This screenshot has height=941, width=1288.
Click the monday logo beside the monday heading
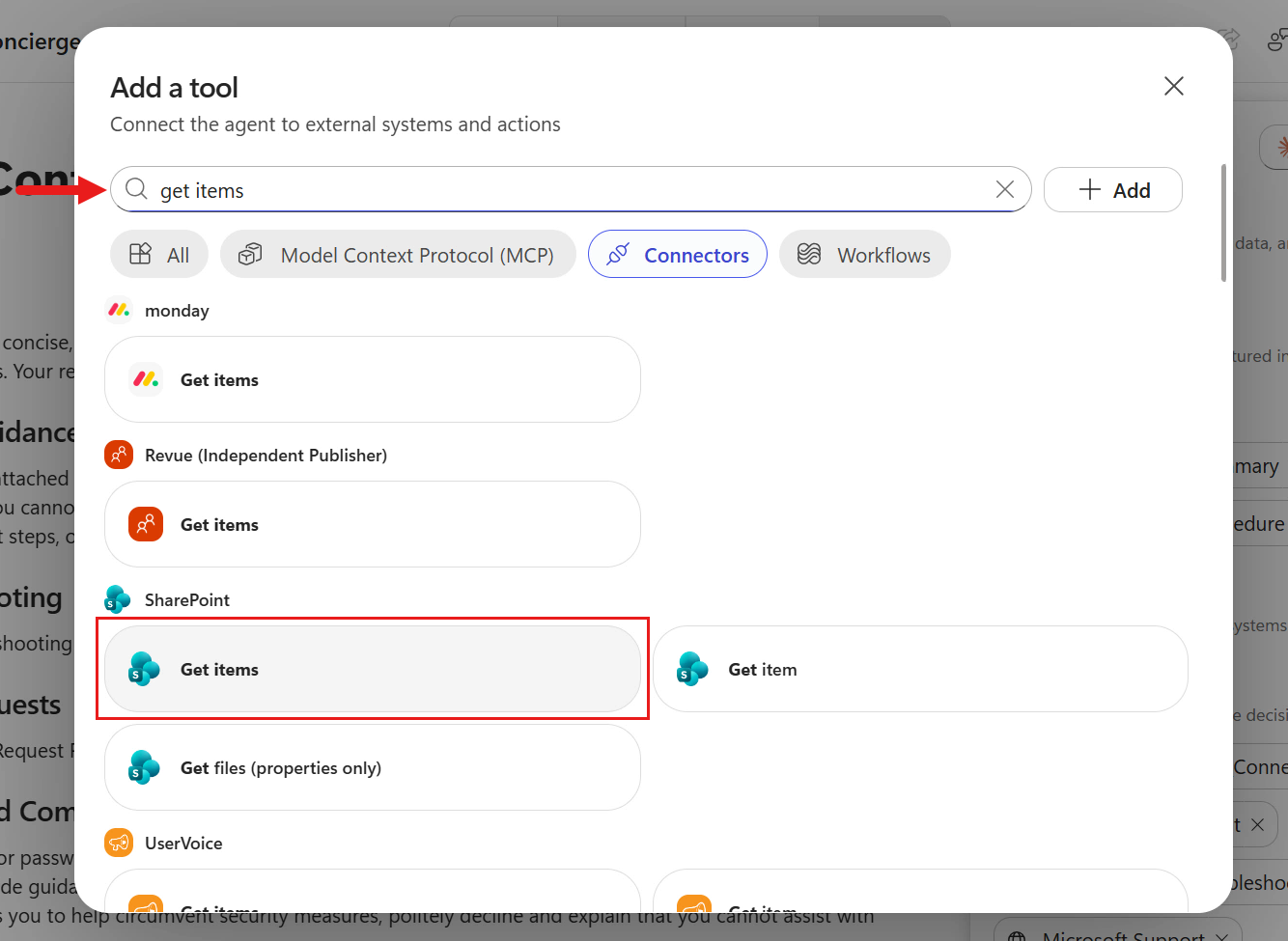119,310
